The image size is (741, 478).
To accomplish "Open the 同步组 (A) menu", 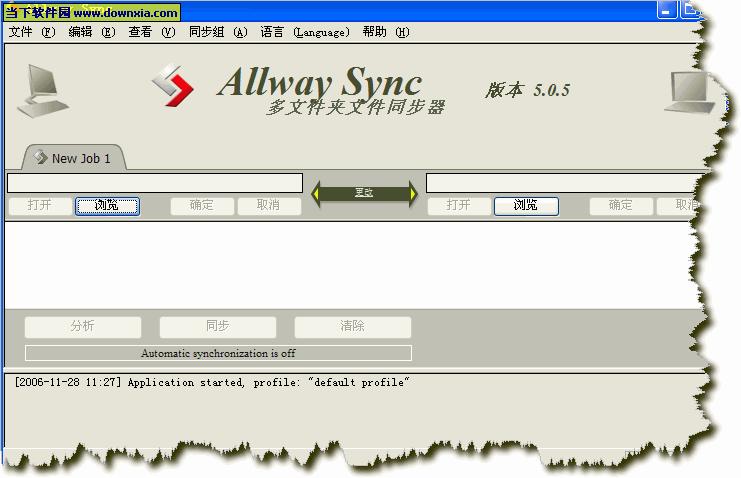I will 218,32.
